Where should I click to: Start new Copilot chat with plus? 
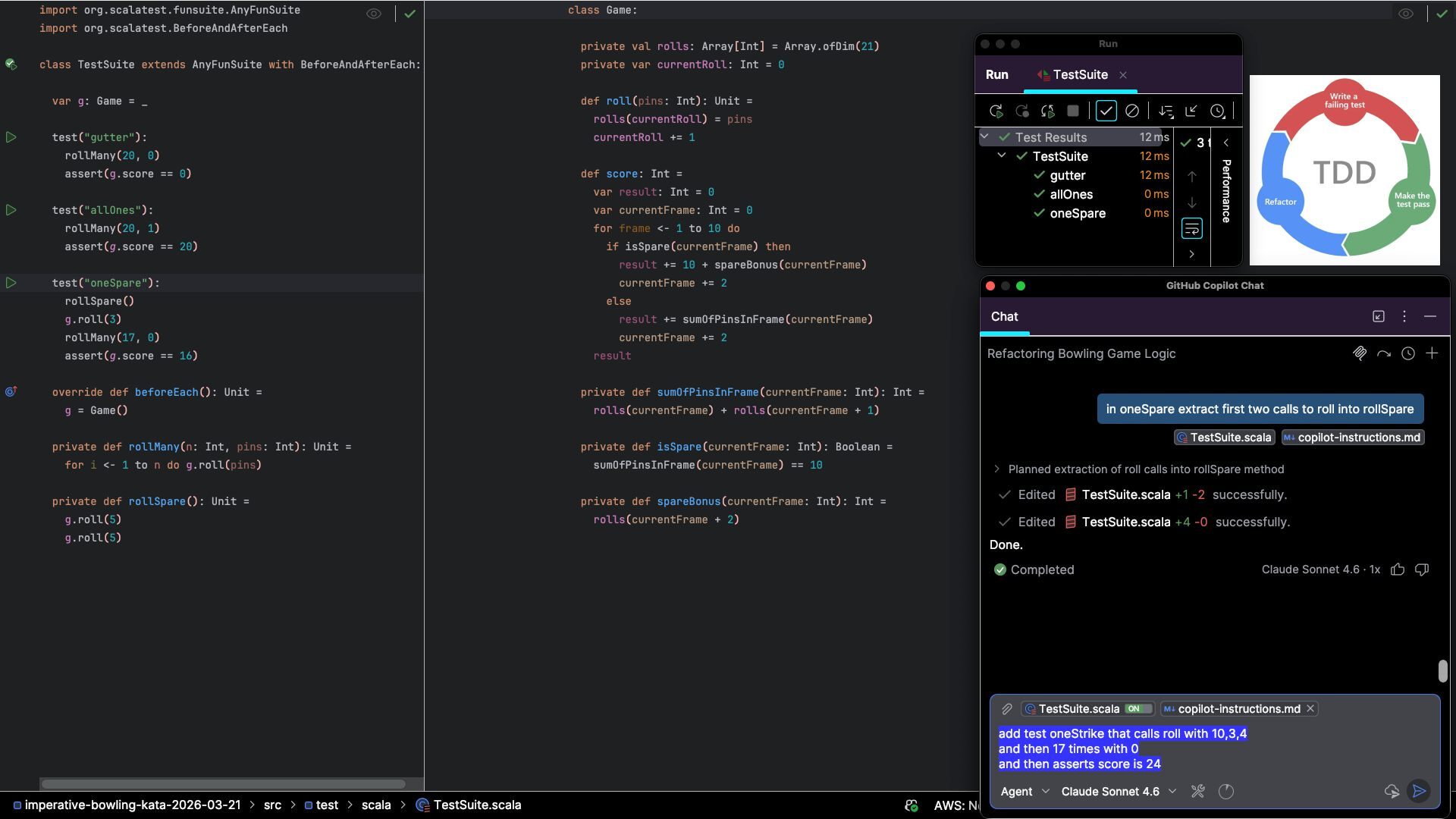(x=1432, y=353)
